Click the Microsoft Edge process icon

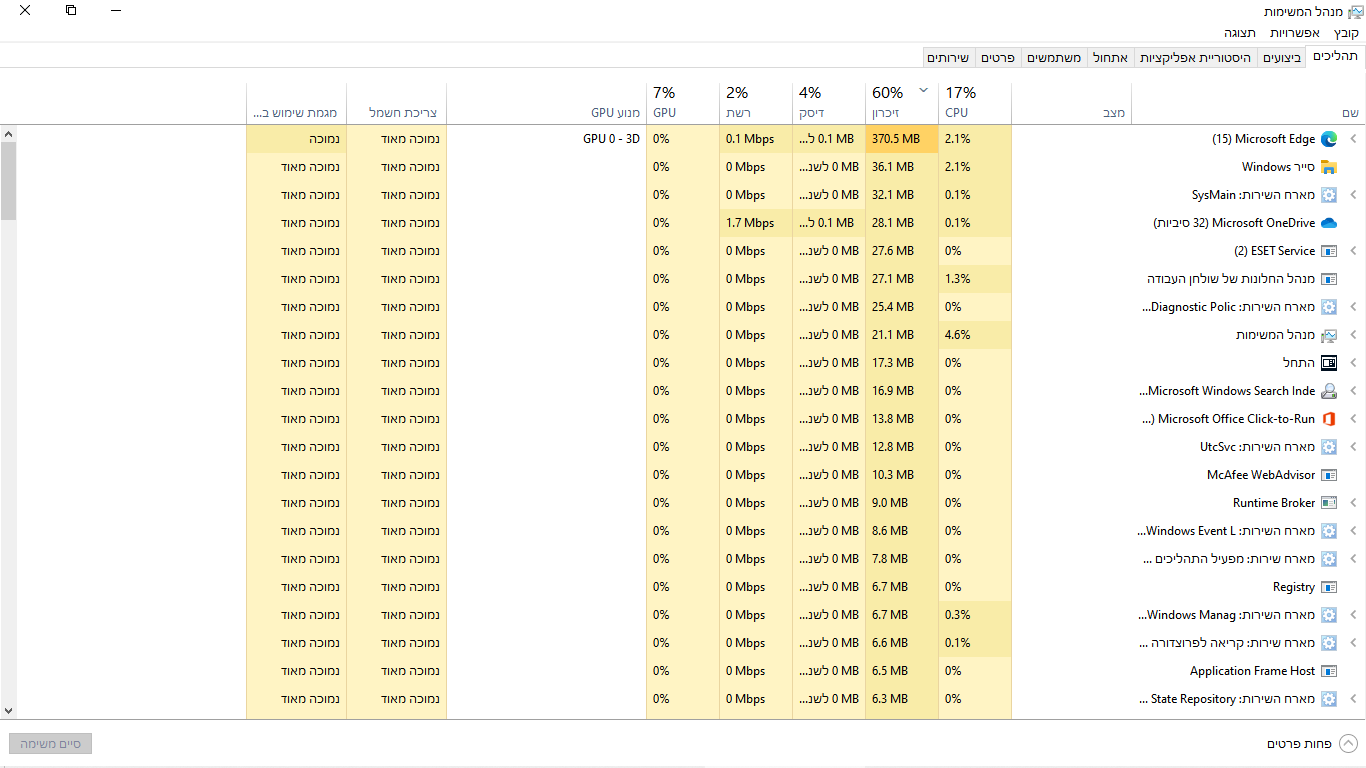[x=1329, y=139]
